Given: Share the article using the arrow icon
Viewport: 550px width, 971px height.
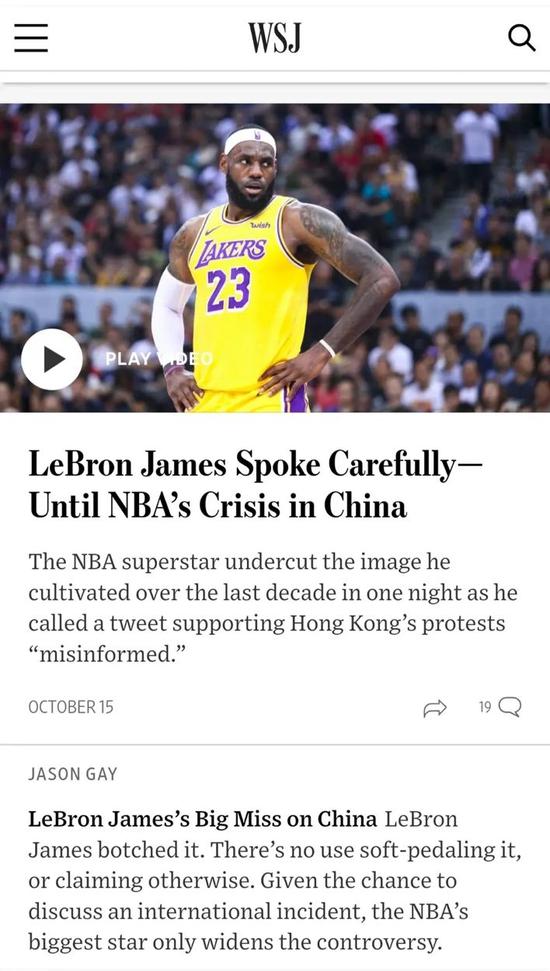Looking at the screenshot, I should coord(435,707).
